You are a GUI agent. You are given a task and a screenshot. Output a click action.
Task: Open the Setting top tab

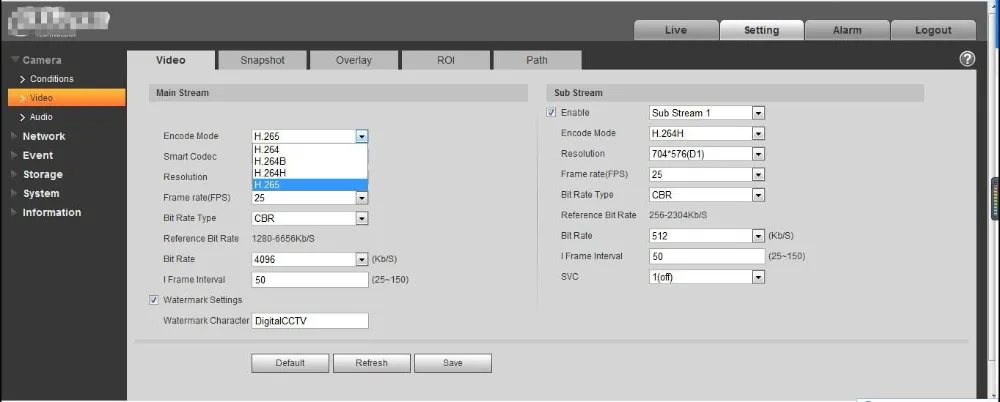[761, 30]
